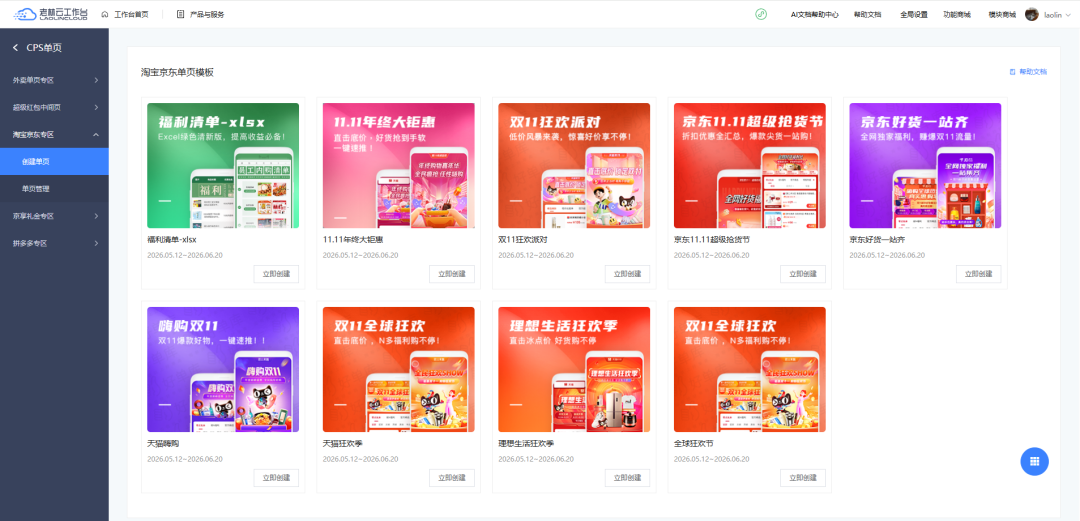This screenshot has width=1080, height=521.
Task: Click the 11.11年终大钜惠 title below thumbnail
Action: point(353,240)
